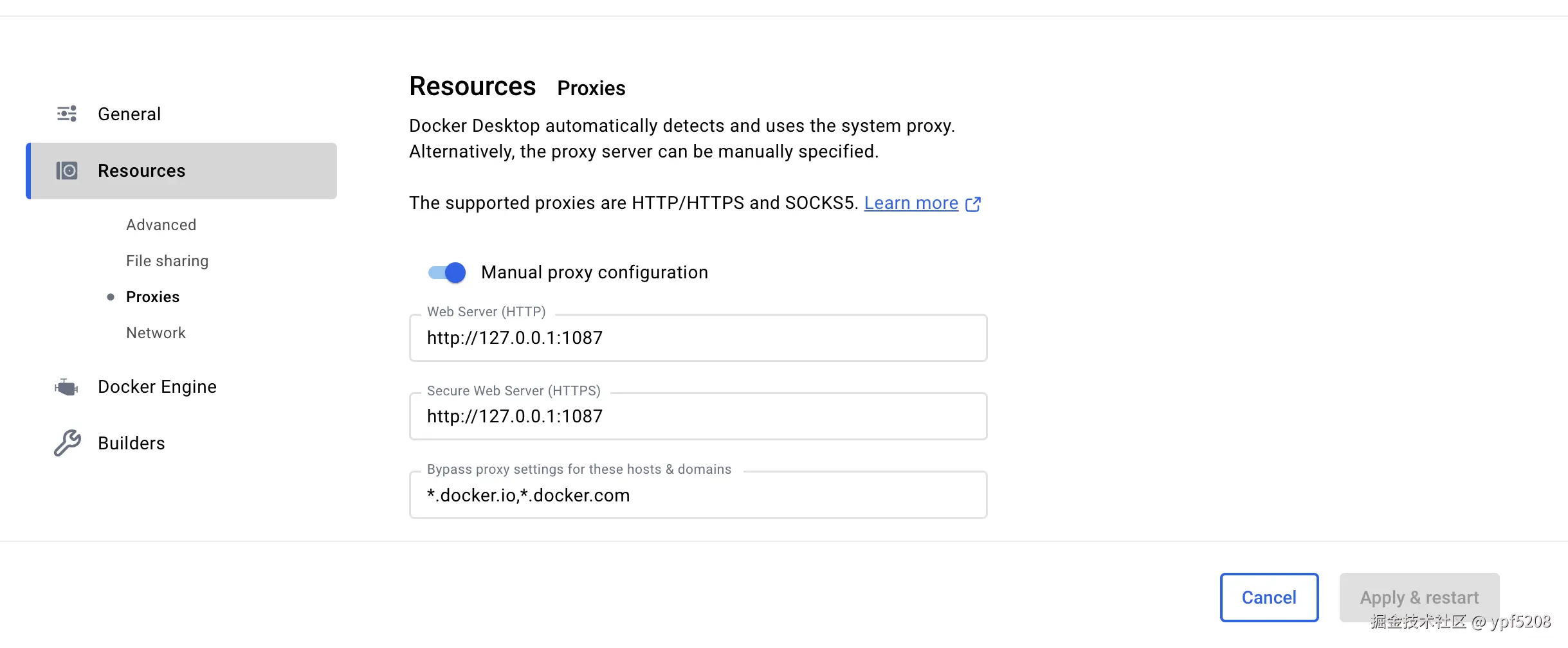This screenshot has height=648, width=1568.
Task: Turn off Manual proxy configuration toggle
Action: click(x=448, y=273)
